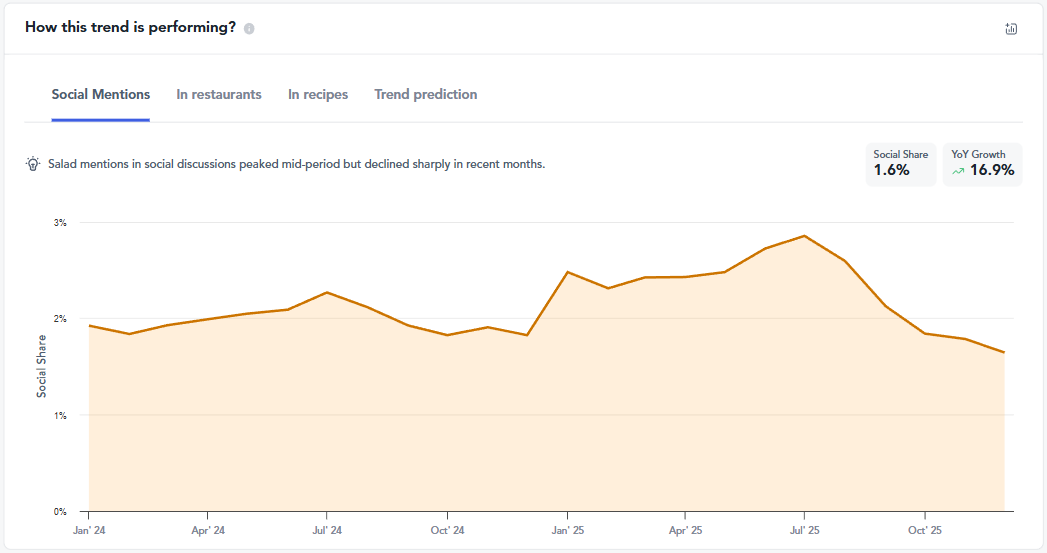Click the Oct' 25 x-axis label
This screenshot has width=1047, height=553.
tap(924, 530)
